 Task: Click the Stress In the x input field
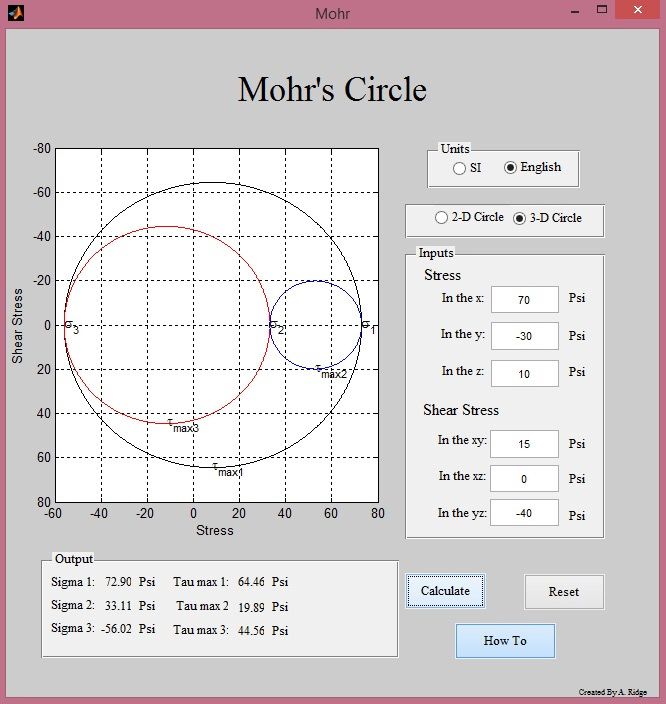point(525,299)
